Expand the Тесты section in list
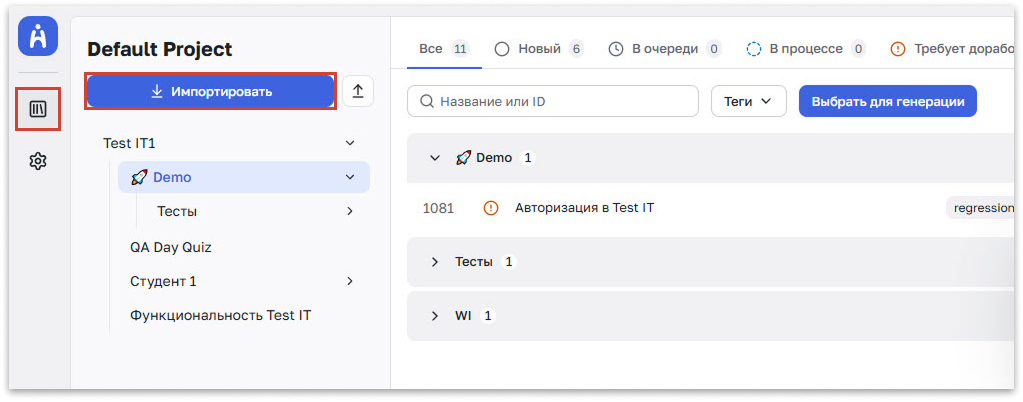Image resolution: width=1023 pixels, height=402 pixels. tap(435, 262)
